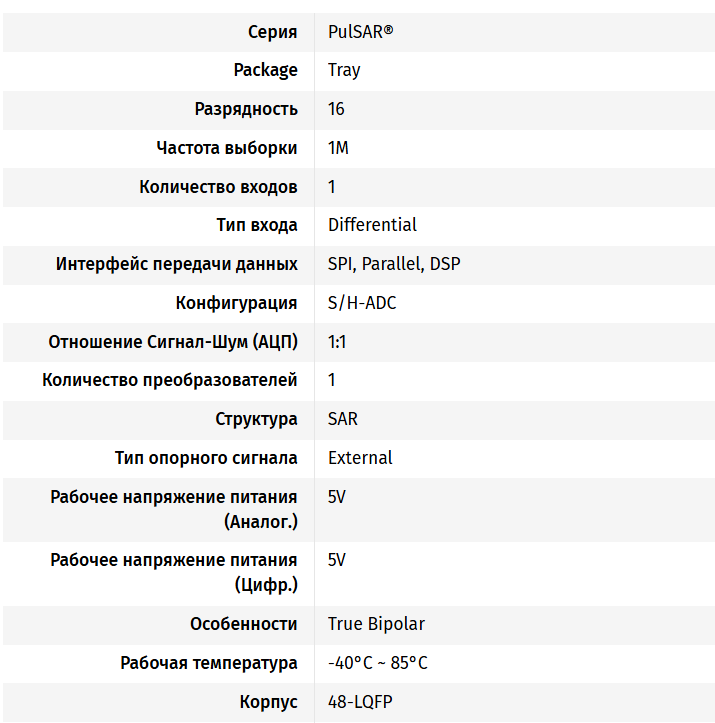Click the SAR structure value
Viewport: 715px width, 723px height.
click(343, 419)
